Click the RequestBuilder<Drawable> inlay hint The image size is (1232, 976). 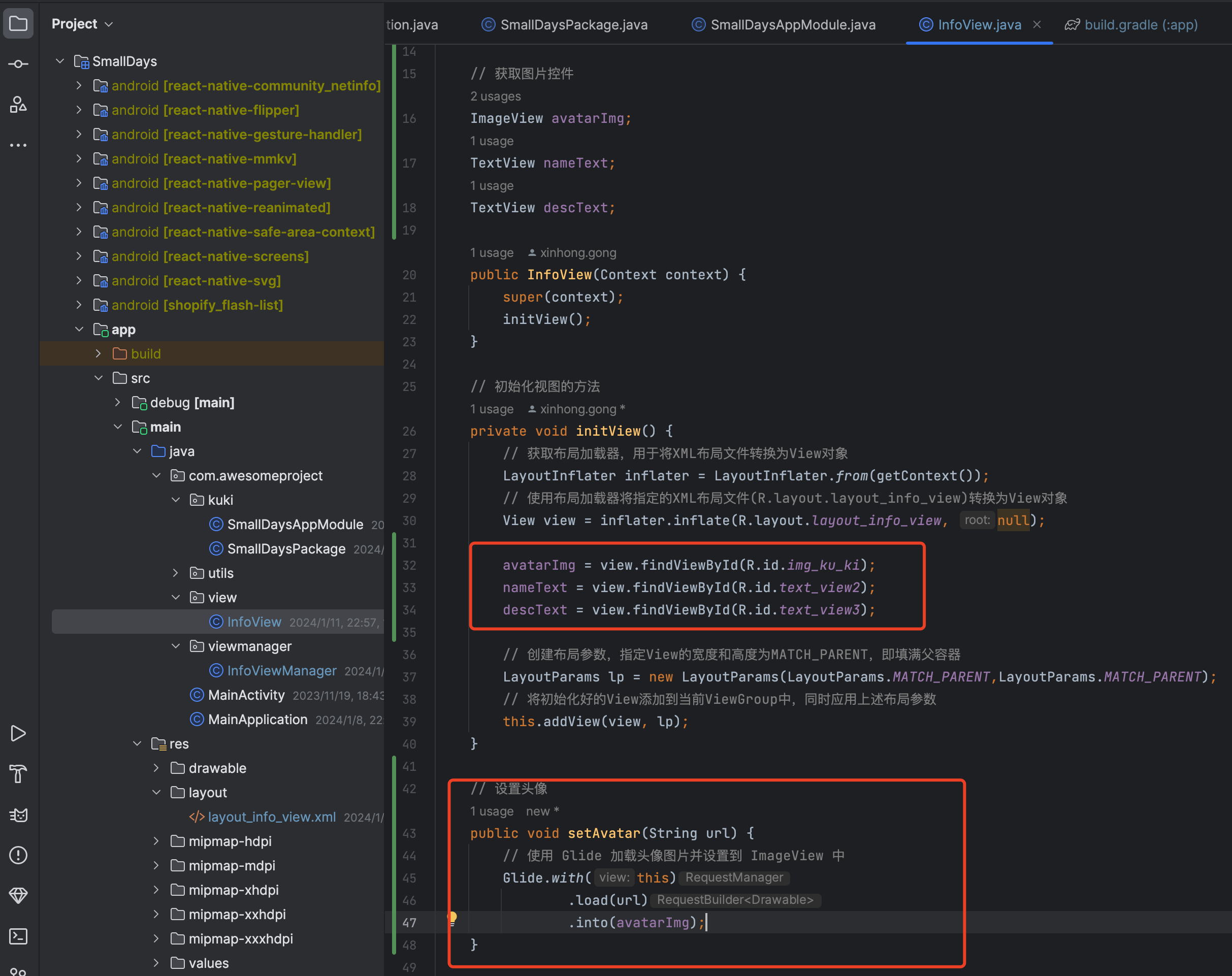(x=735, y=899)
